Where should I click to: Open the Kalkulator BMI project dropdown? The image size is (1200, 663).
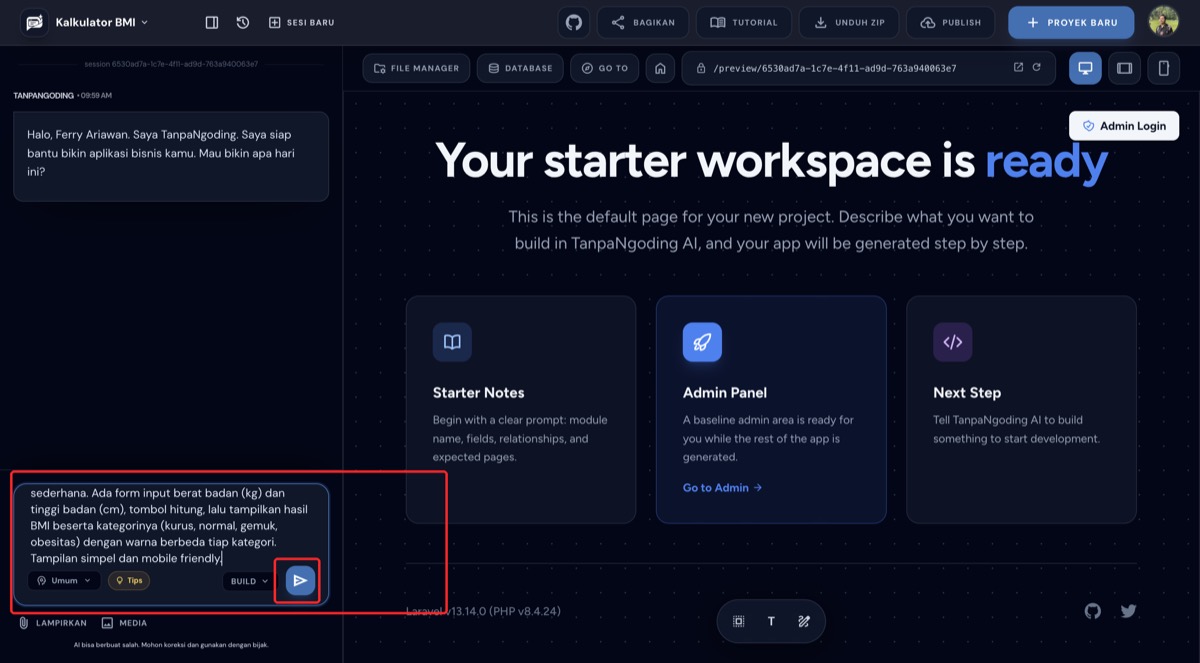(102, 22)
